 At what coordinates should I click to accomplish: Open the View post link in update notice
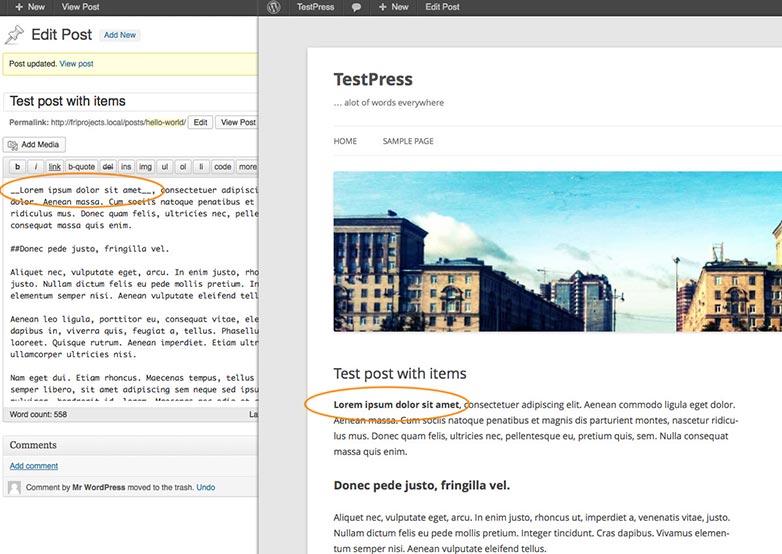(76, 64)
